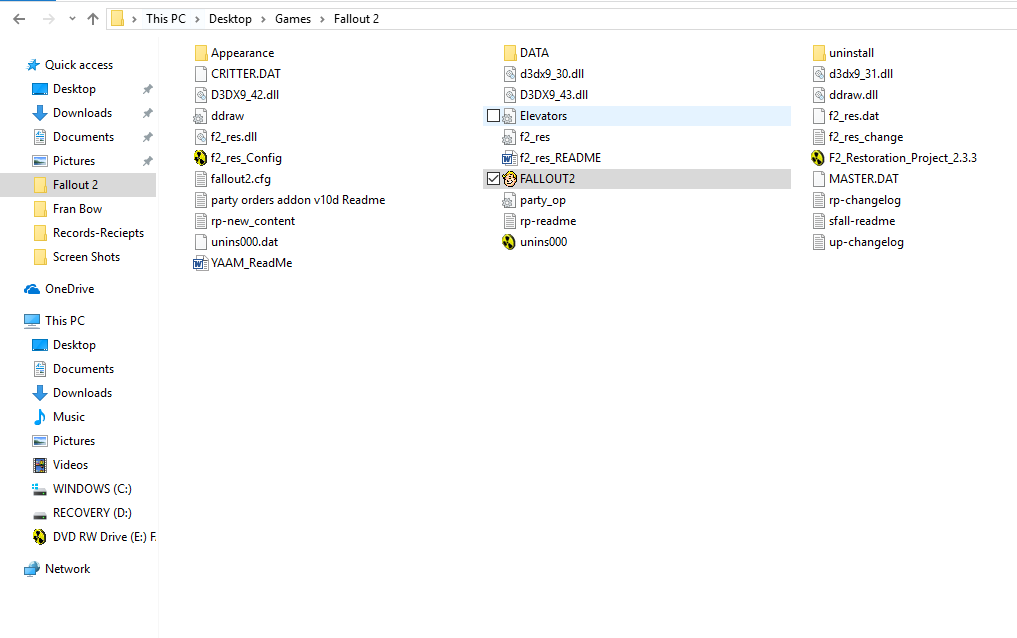Select the up-changelog file name
The height and width of the screenshot is (638, 1017).
(x=866, y=242)
